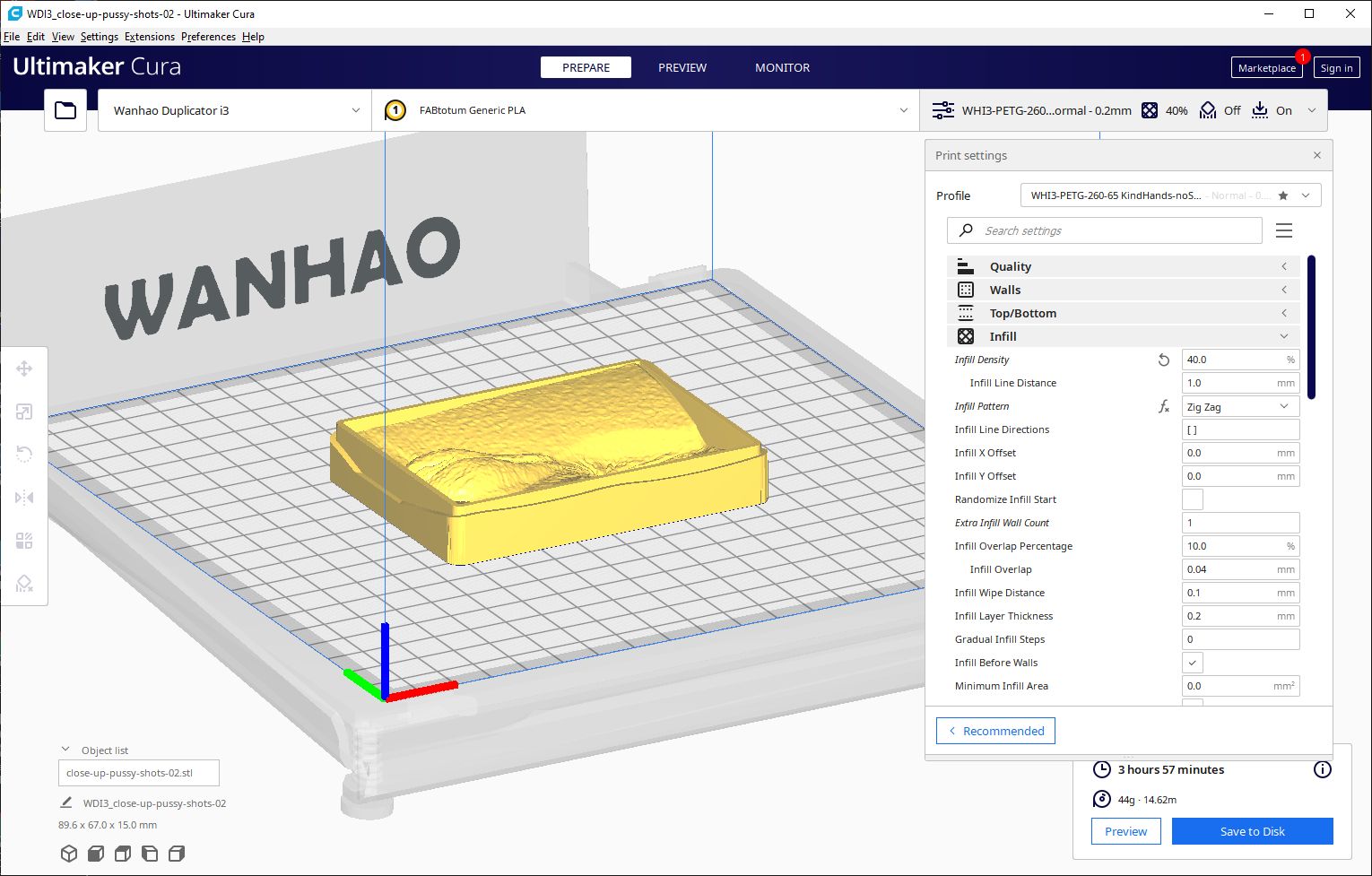The image size is (1372, 876).
Task: Collapse the Object list section
Action: [65, 750]
